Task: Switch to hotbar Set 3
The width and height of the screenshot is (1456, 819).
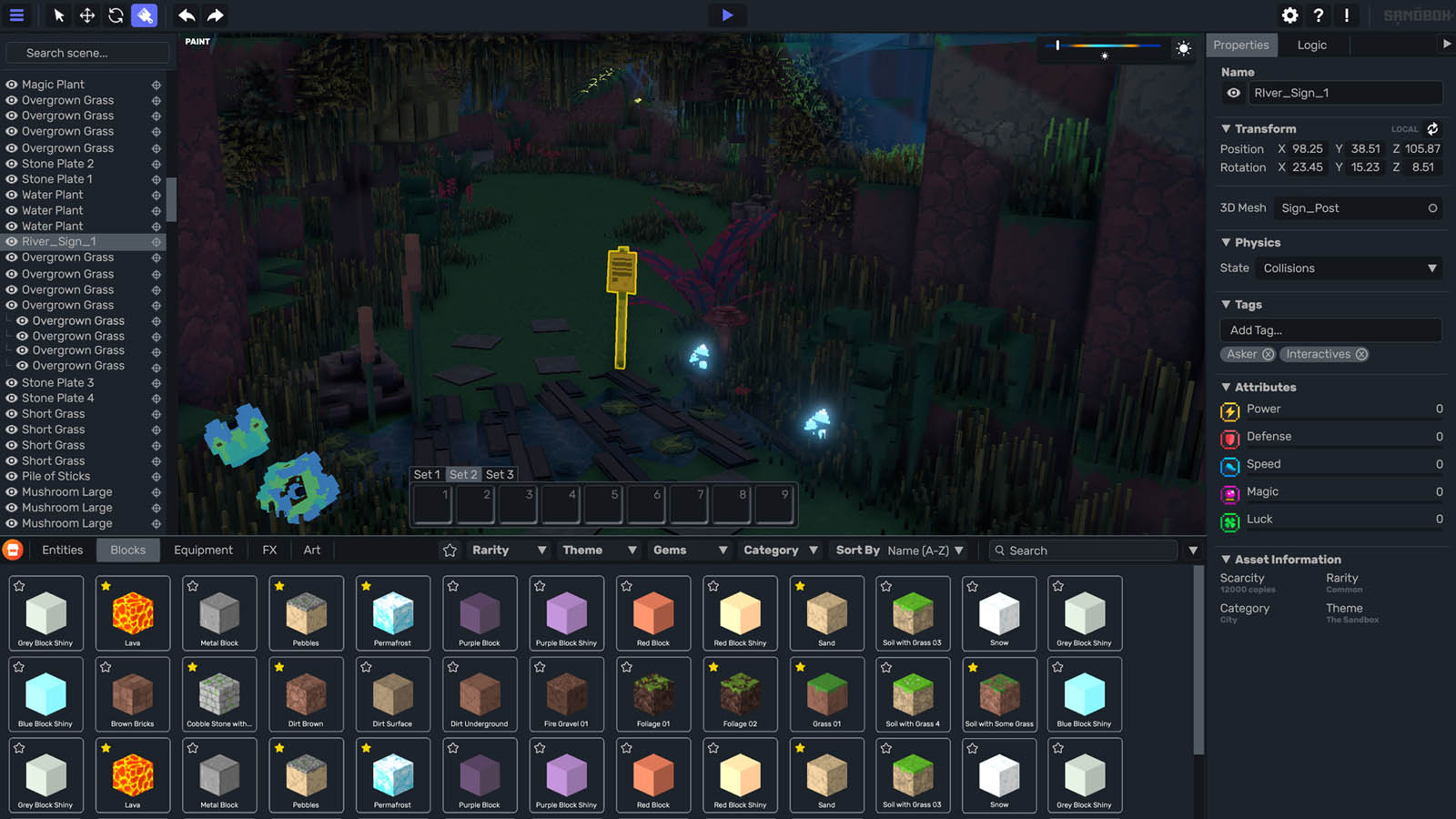Action: pos(500,474)
